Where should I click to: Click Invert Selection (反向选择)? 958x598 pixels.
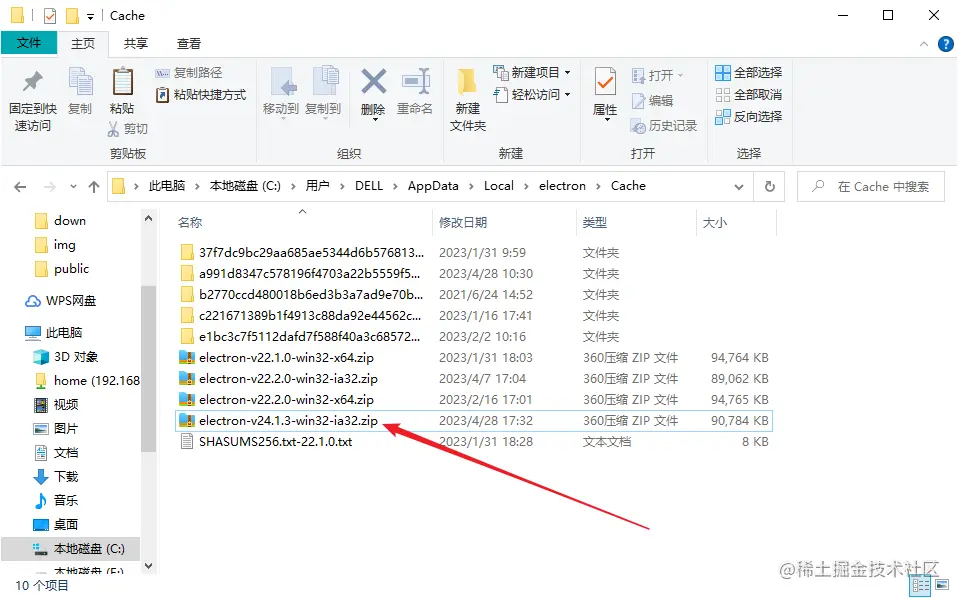(748, 117)
